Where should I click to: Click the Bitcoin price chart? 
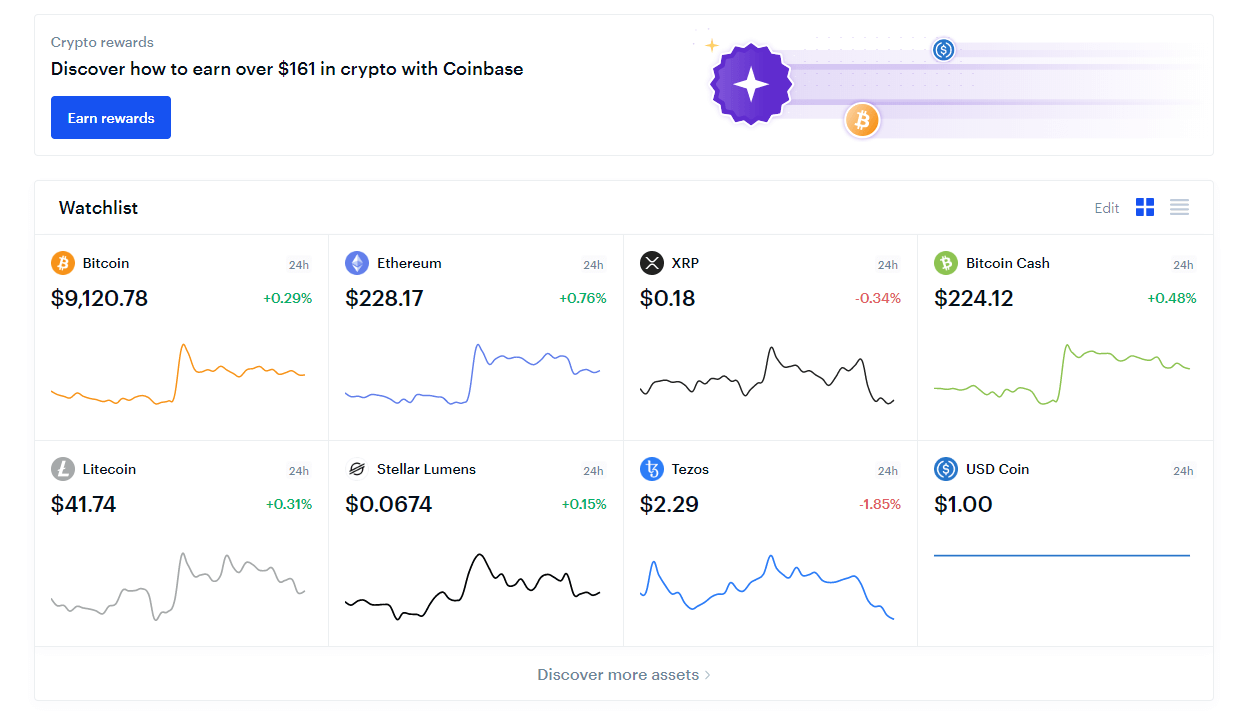coord(178,375)
